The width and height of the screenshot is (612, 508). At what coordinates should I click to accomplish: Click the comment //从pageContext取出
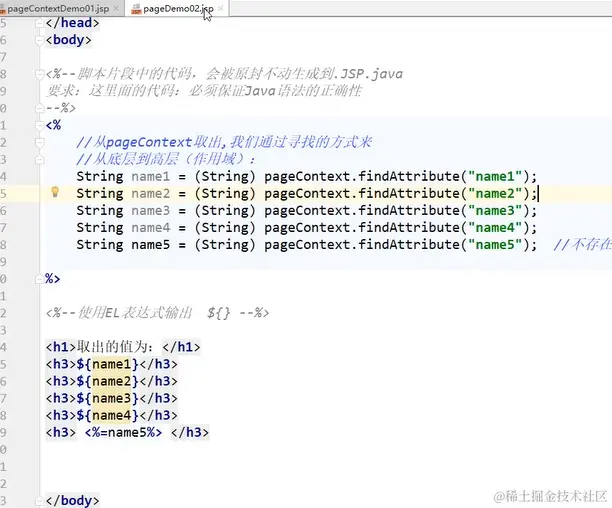(150, 142)
